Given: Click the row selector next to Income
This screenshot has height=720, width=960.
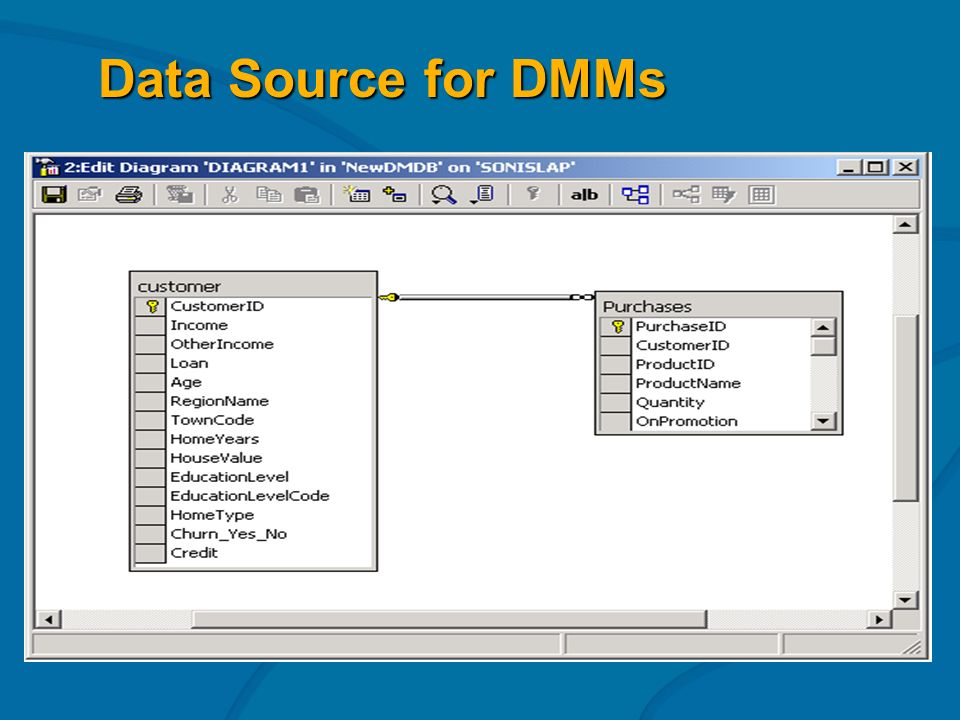Looking at the screenshot, I should point(150,325).
